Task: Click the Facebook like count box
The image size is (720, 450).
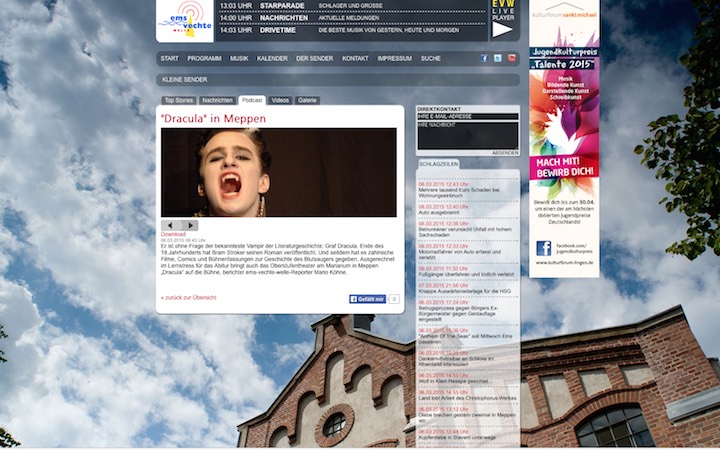Action: [394, 299]
